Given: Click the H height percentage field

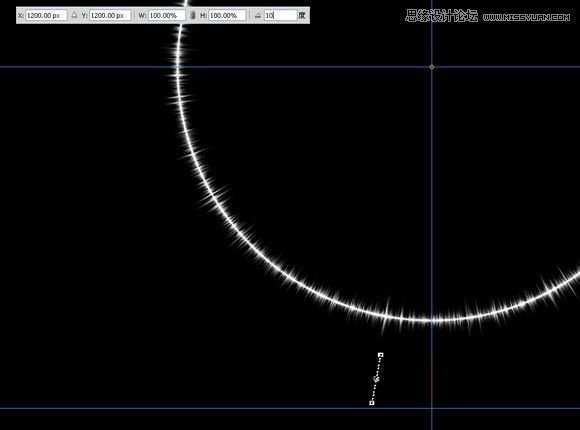Looking at the screenshot, I should click(227, 16).
